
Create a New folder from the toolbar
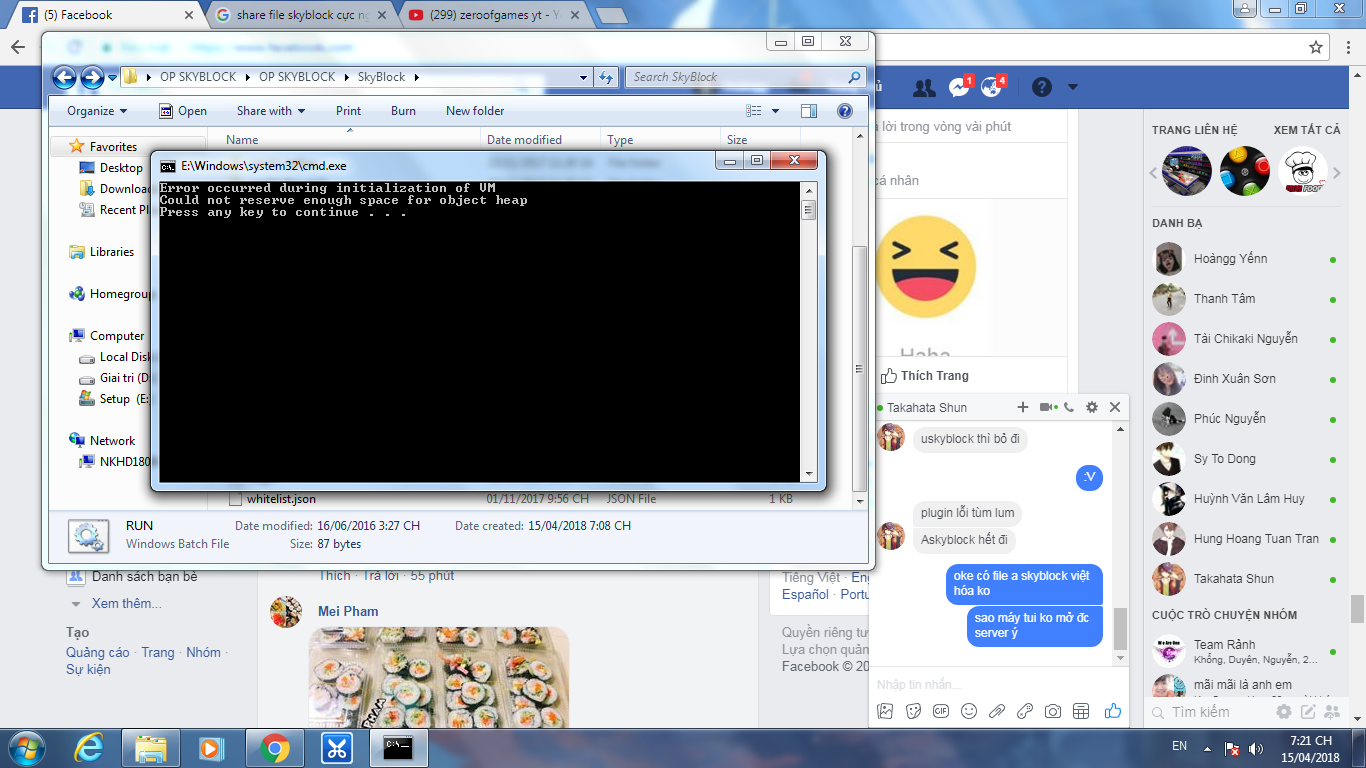[x=475, y=111]
